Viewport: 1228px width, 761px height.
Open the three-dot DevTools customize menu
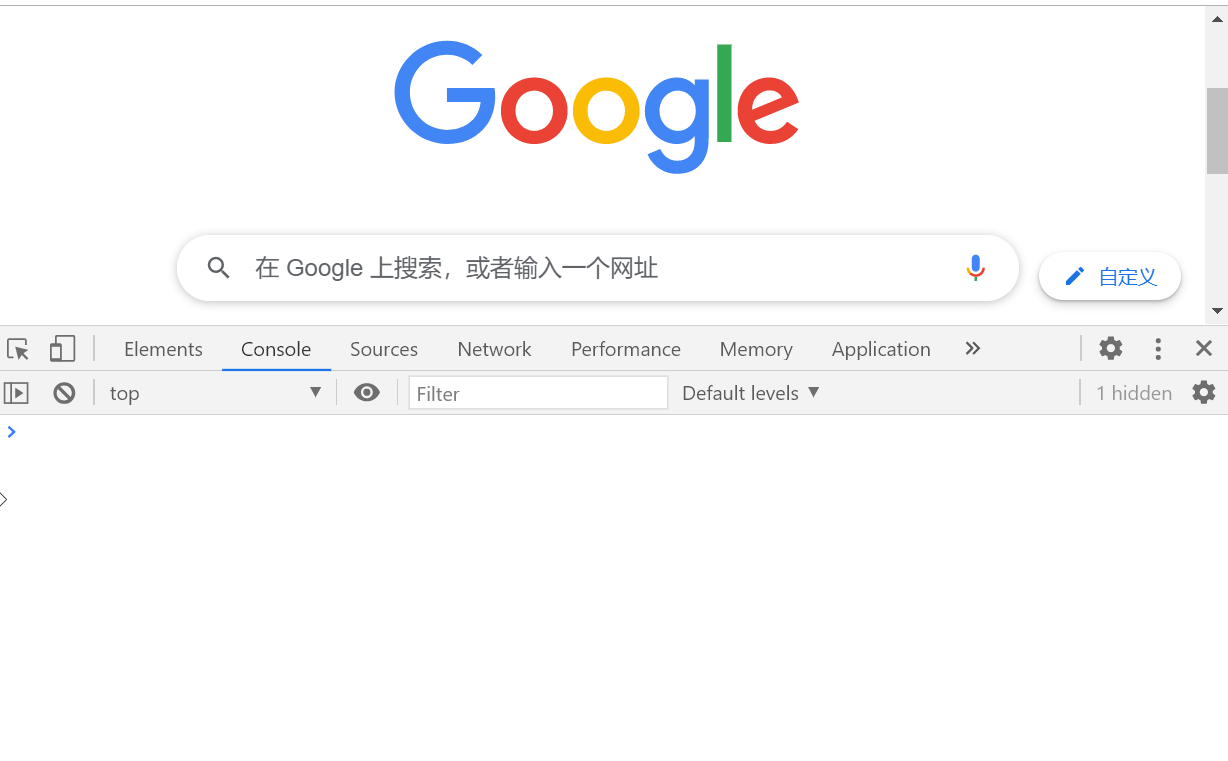(1158, 348)
